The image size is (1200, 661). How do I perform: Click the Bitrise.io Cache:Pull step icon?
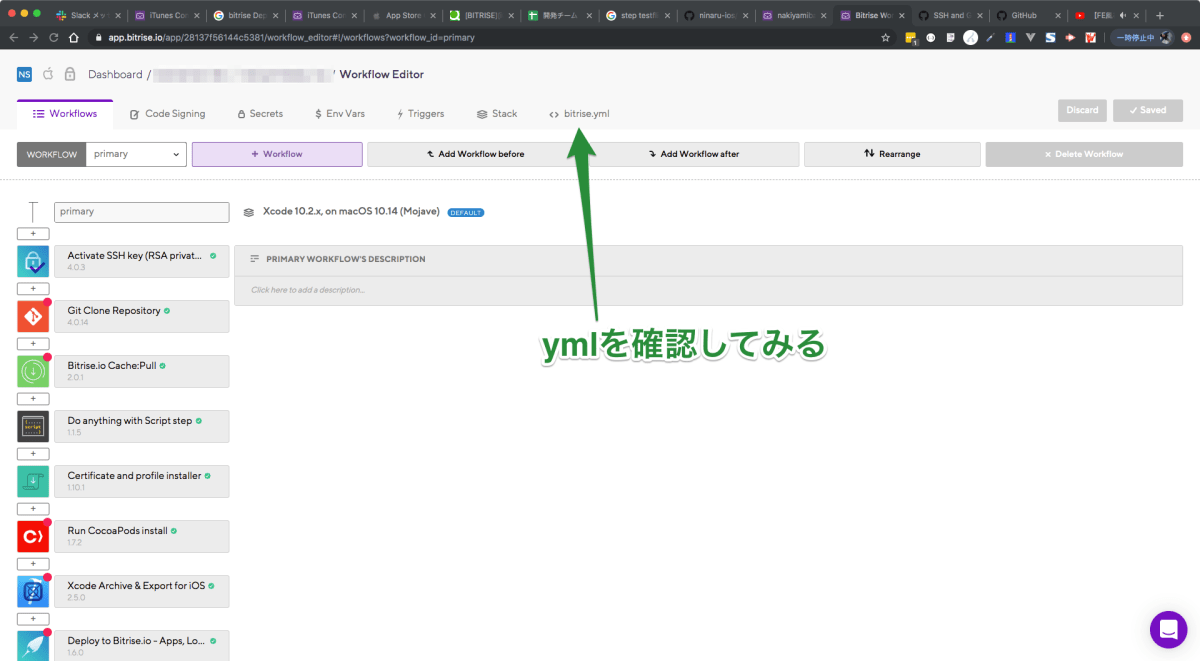(33, 371)
